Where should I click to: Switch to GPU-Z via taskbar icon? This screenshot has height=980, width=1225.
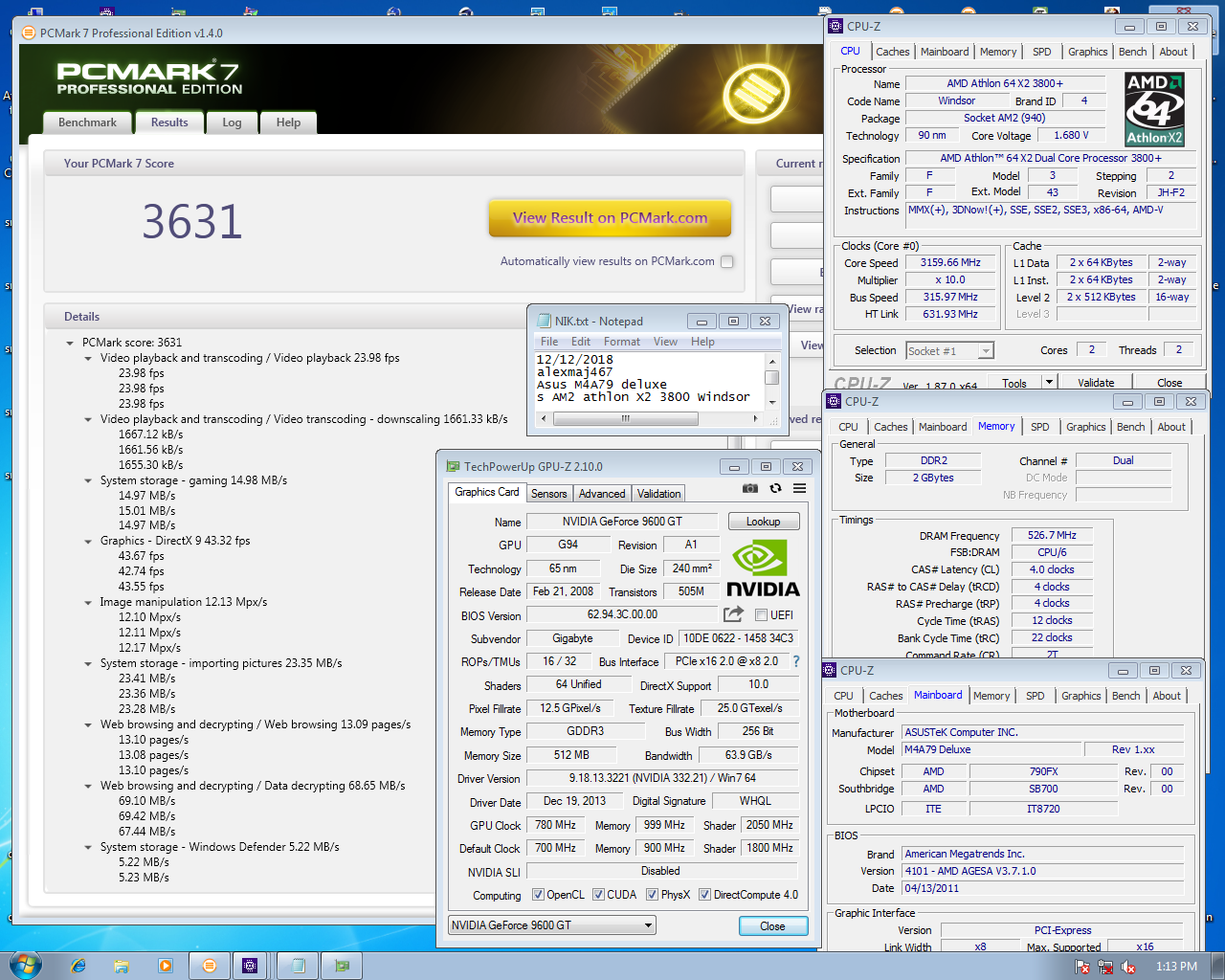click(342, 966)
